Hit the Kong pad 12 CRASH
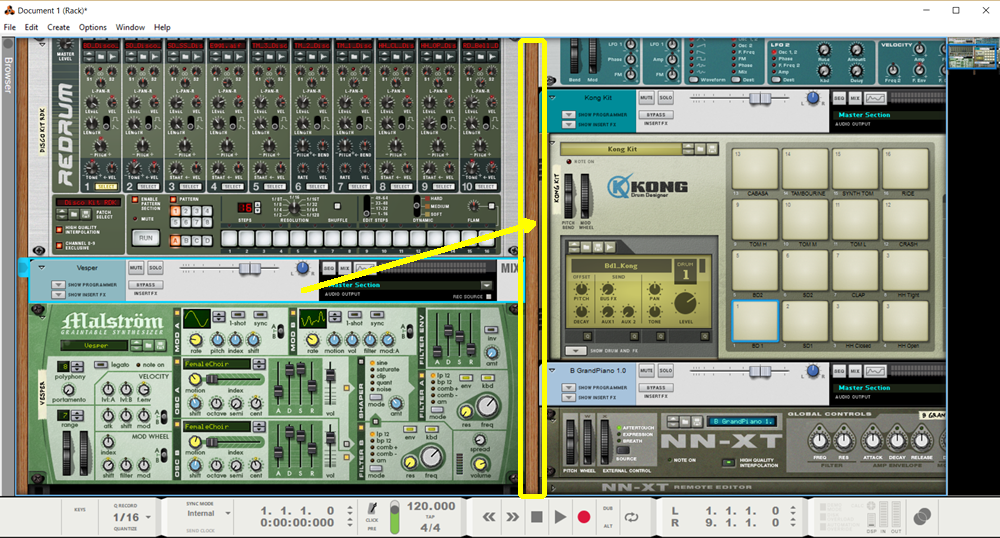Image resolution: width=1000 pixels, height=538 pixels. coord(906,219)
